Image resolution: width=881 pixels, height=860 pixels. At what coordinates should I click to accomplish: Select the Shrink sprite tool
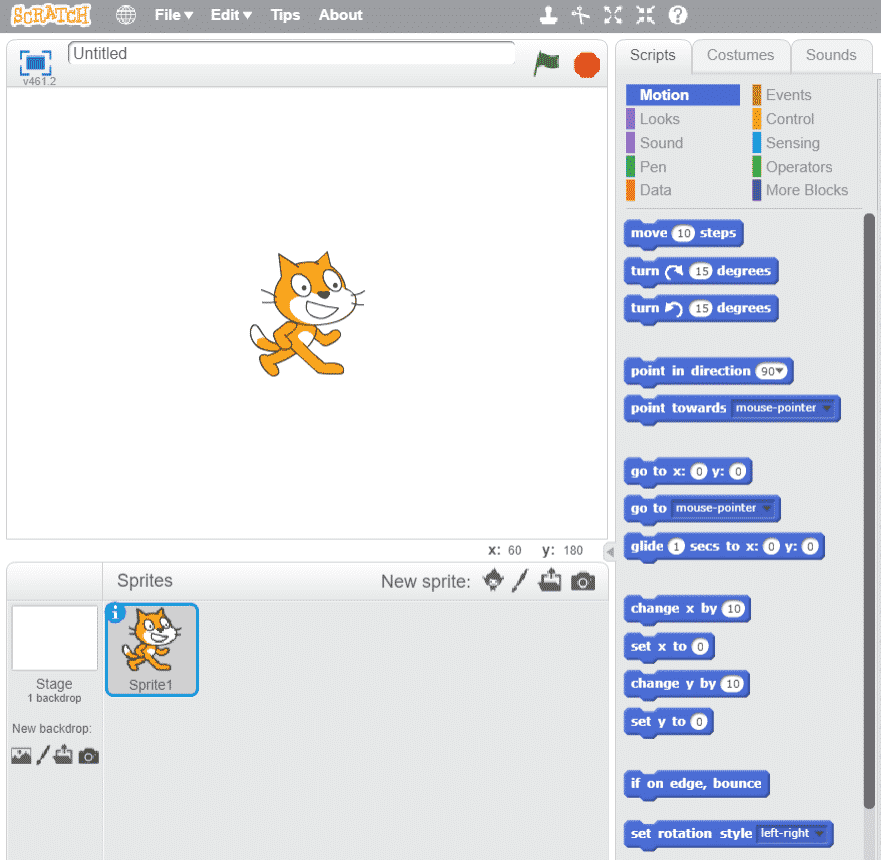click(645, 15)
